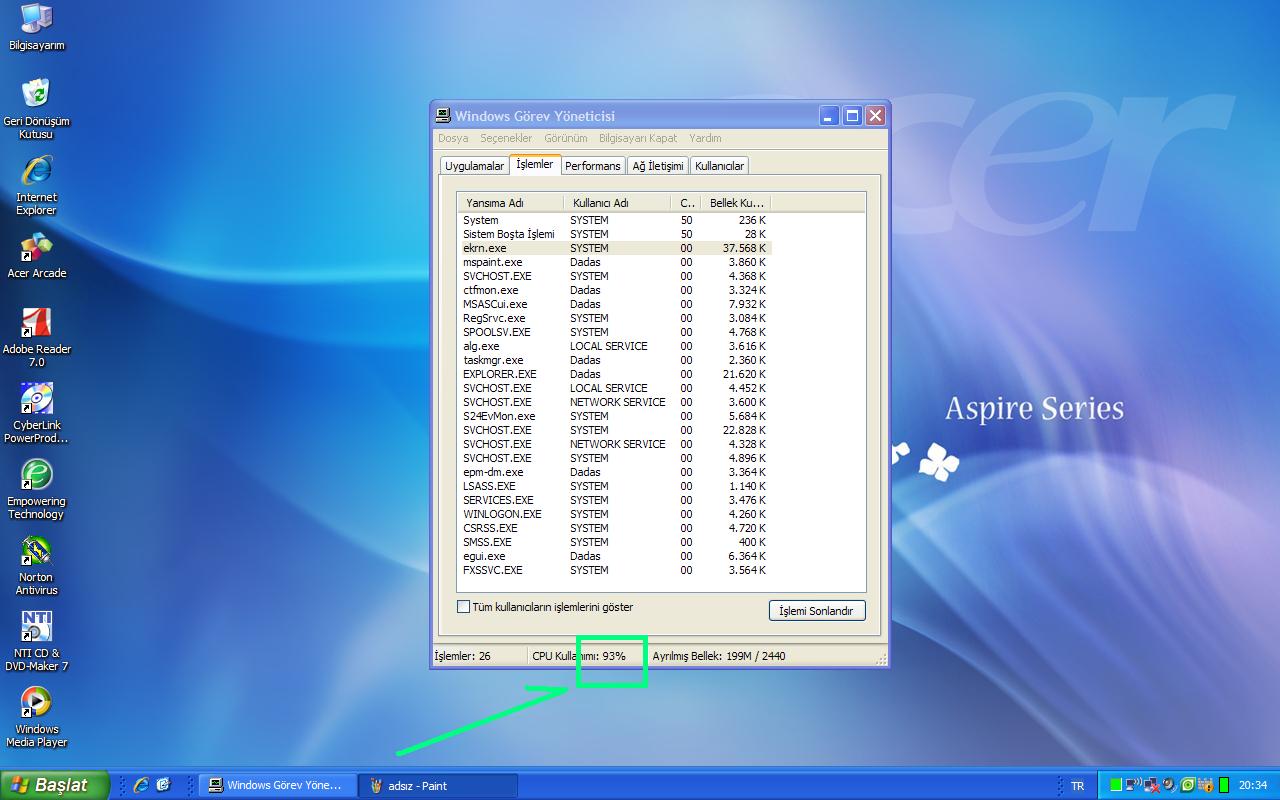Launch Internet Explorer from quick launch bar
The width and height of the screenshot is (1280, 800).
pyautogui.click(x=141, y=785)
